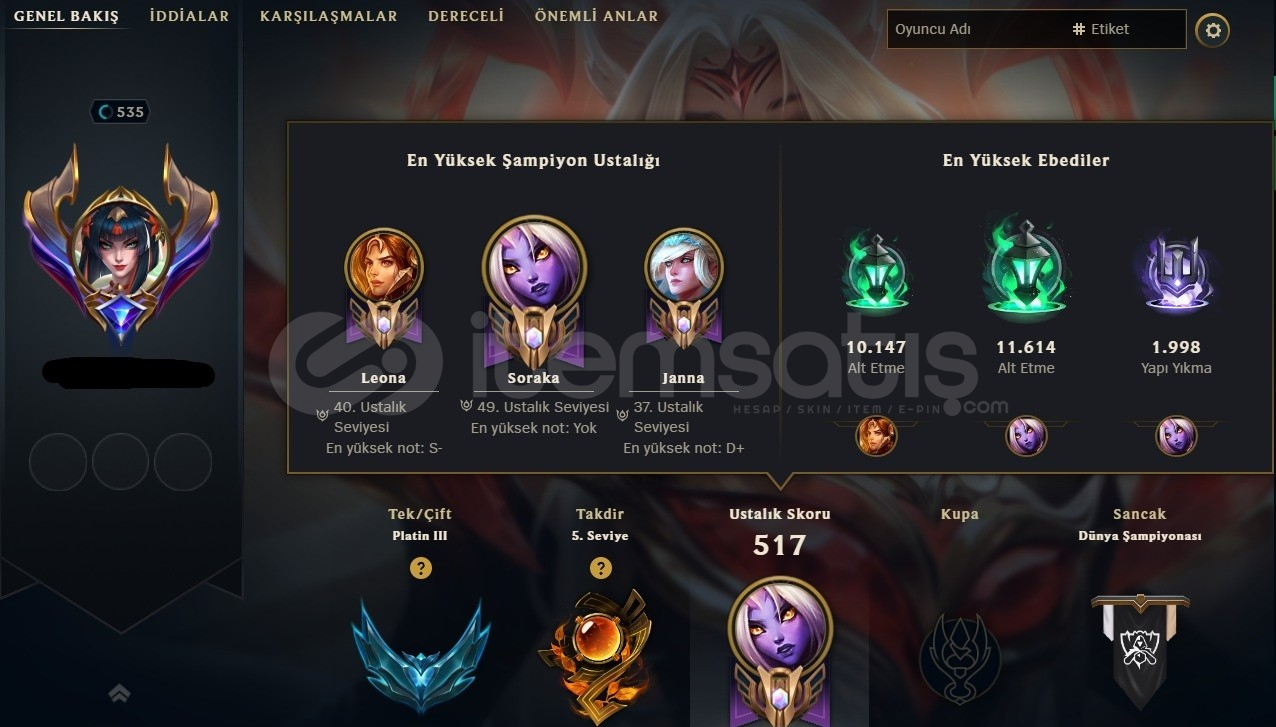Show the Tek/Çift question mark info

click(x=421, y=568)
